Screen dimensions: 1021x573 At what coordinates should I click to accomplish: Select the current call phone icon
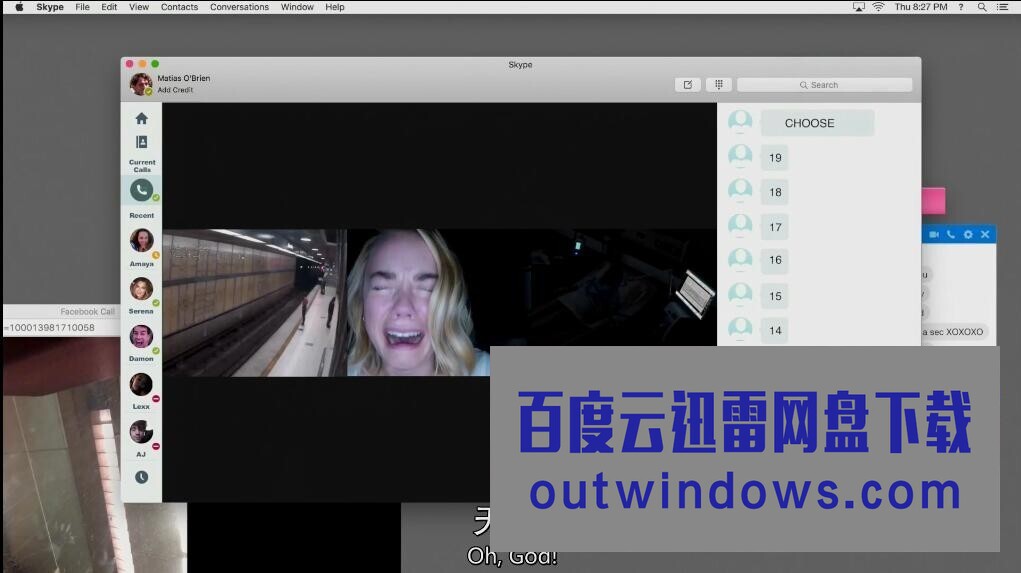coord(141,190)
